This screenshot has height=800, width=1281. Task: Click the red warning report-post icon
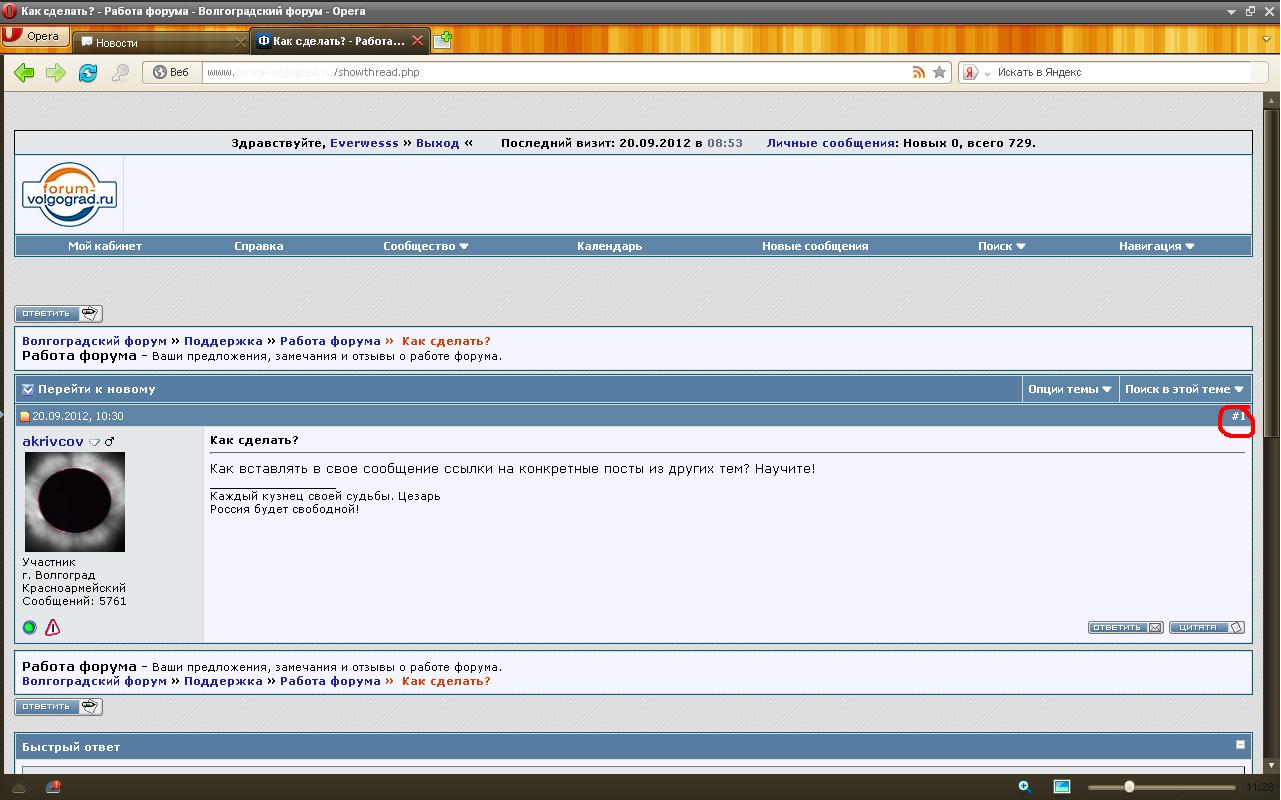point(53,627)
